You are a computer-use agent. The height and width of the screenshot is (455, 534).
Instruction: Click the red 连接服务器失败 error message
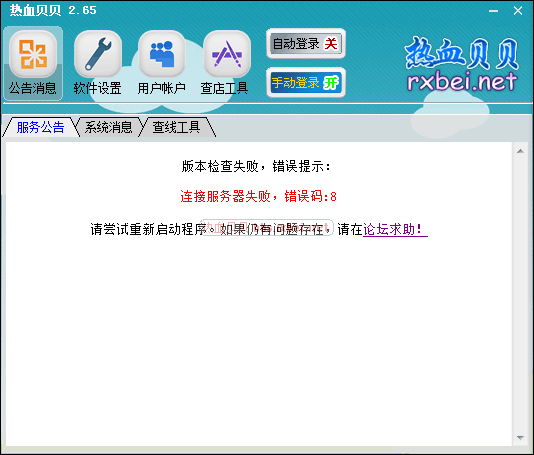pos(258,197)
